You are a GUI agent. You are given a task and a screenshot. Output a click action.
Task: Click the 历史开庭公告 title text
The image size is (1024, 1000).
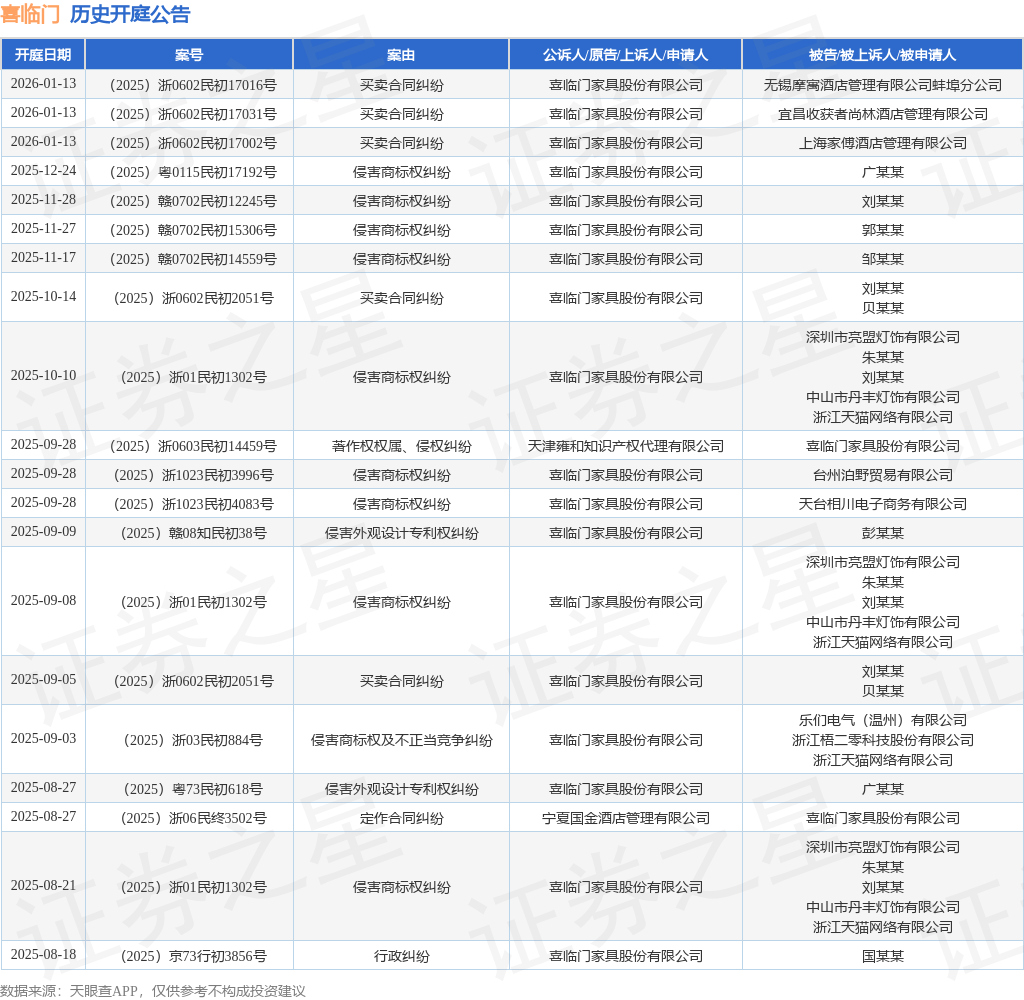pyautogui.click(x=130, y=14)
